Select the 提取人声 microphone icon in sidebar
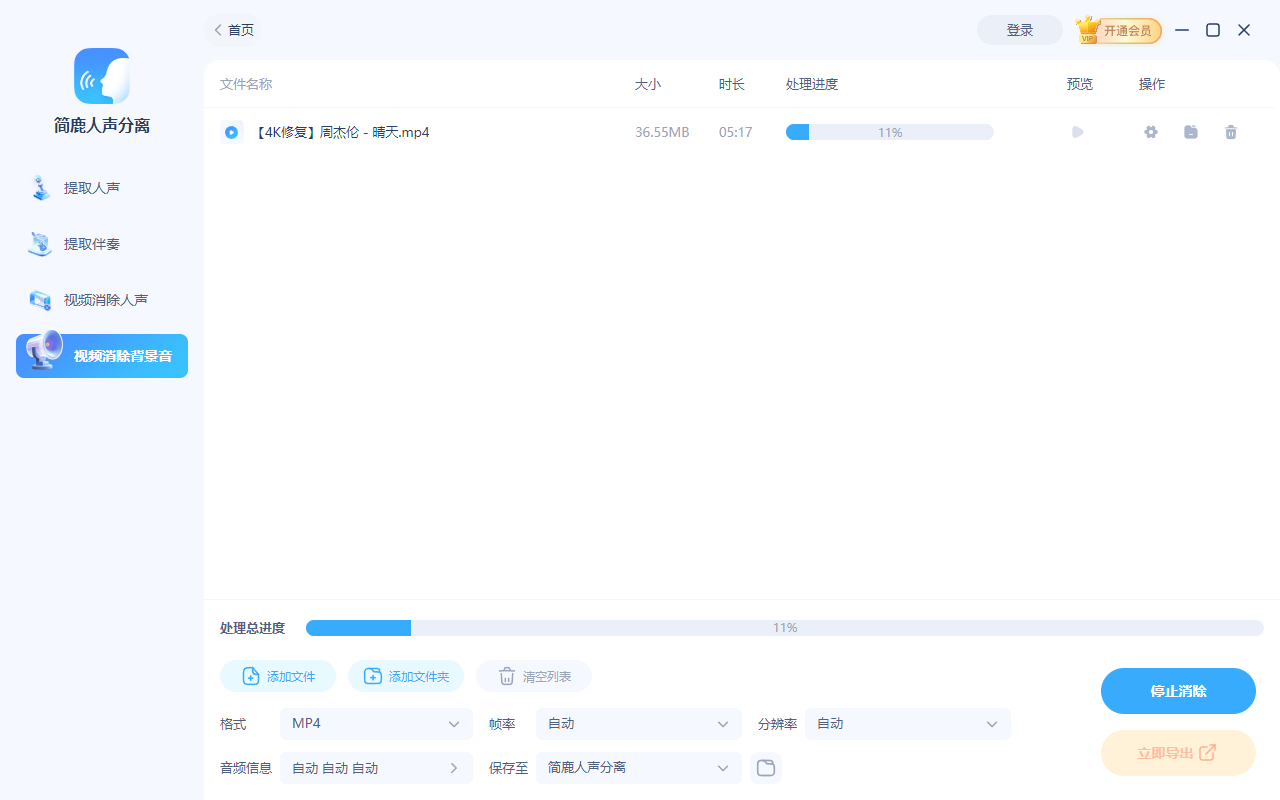The width and height of the screenshot is (1280, 800). coord(41,187)
